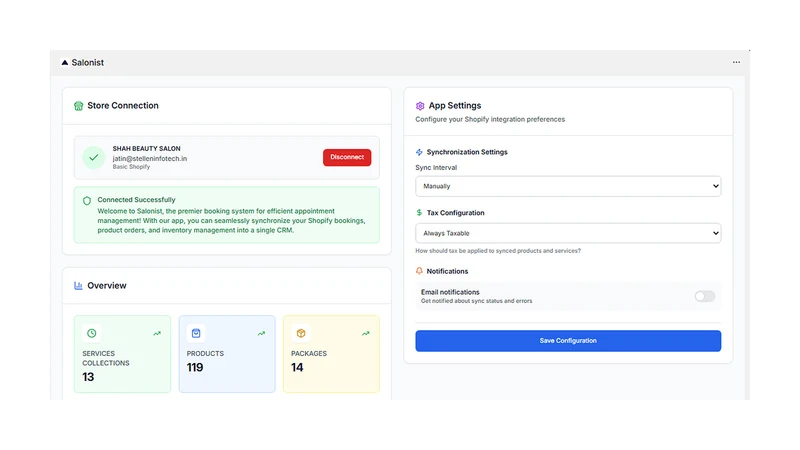Toggle the Email notifications switch
The width and height of the screenshot is (800, 450).
[x=705, y=296]
